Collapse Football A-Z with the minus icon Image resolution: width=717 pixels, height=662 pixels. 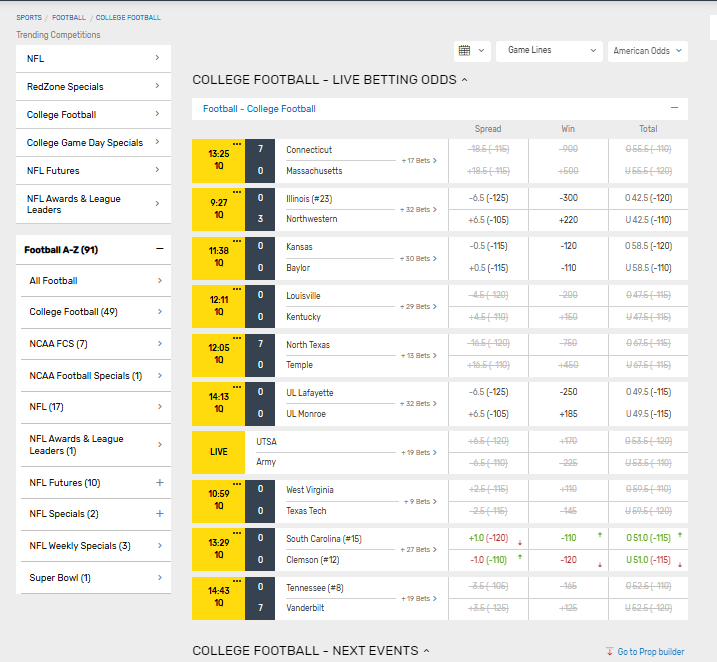159,249
